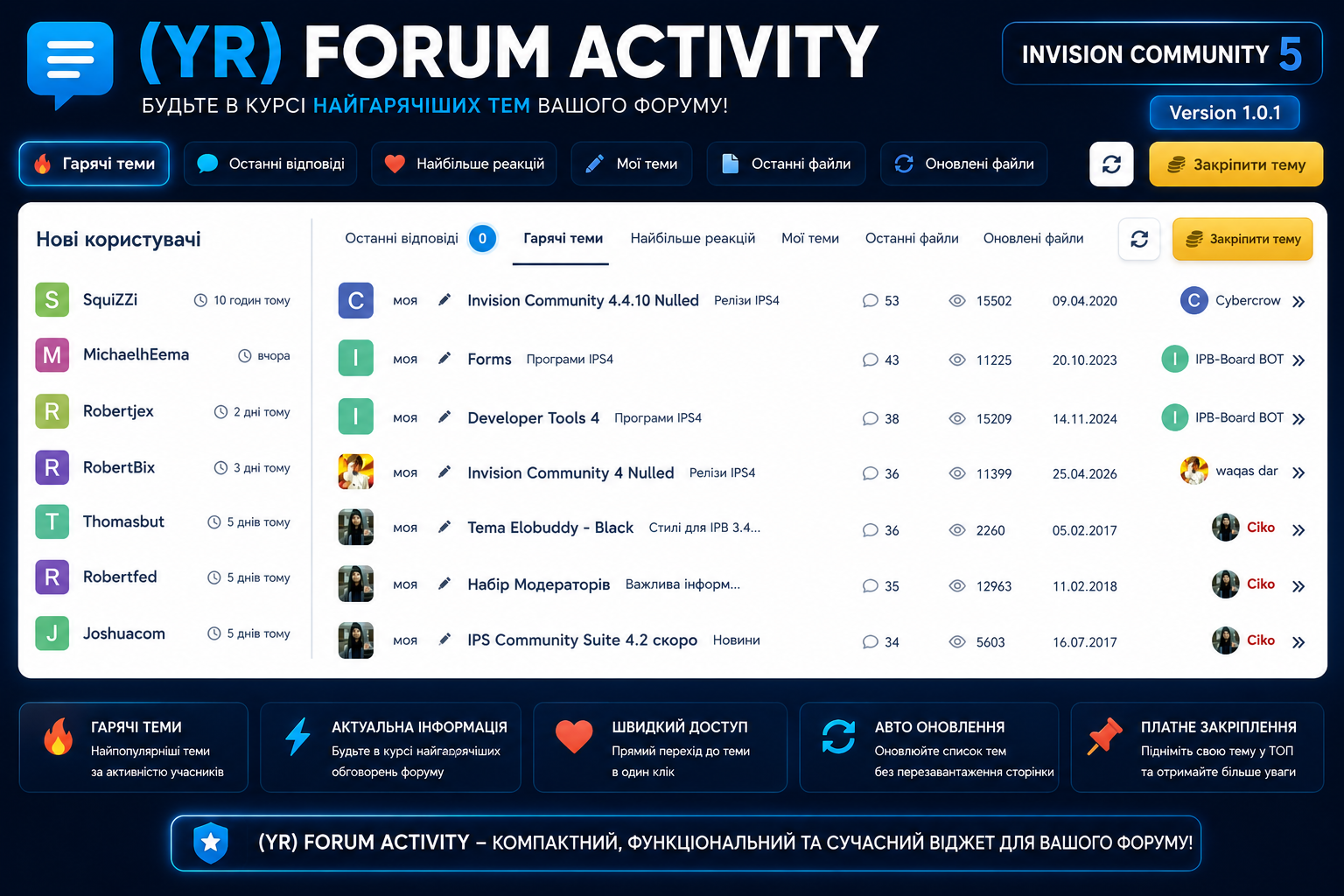Click the clock icon beside 10 годин тому

(200, 300)
